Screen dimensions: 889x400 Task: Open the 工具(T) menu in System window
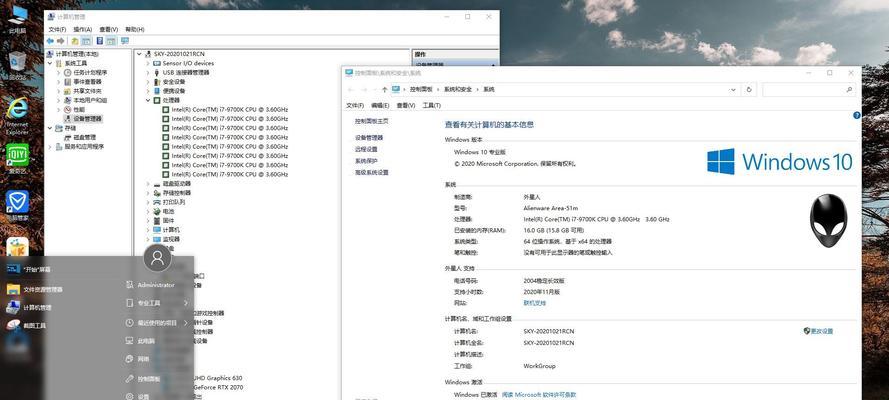point(431,105)
